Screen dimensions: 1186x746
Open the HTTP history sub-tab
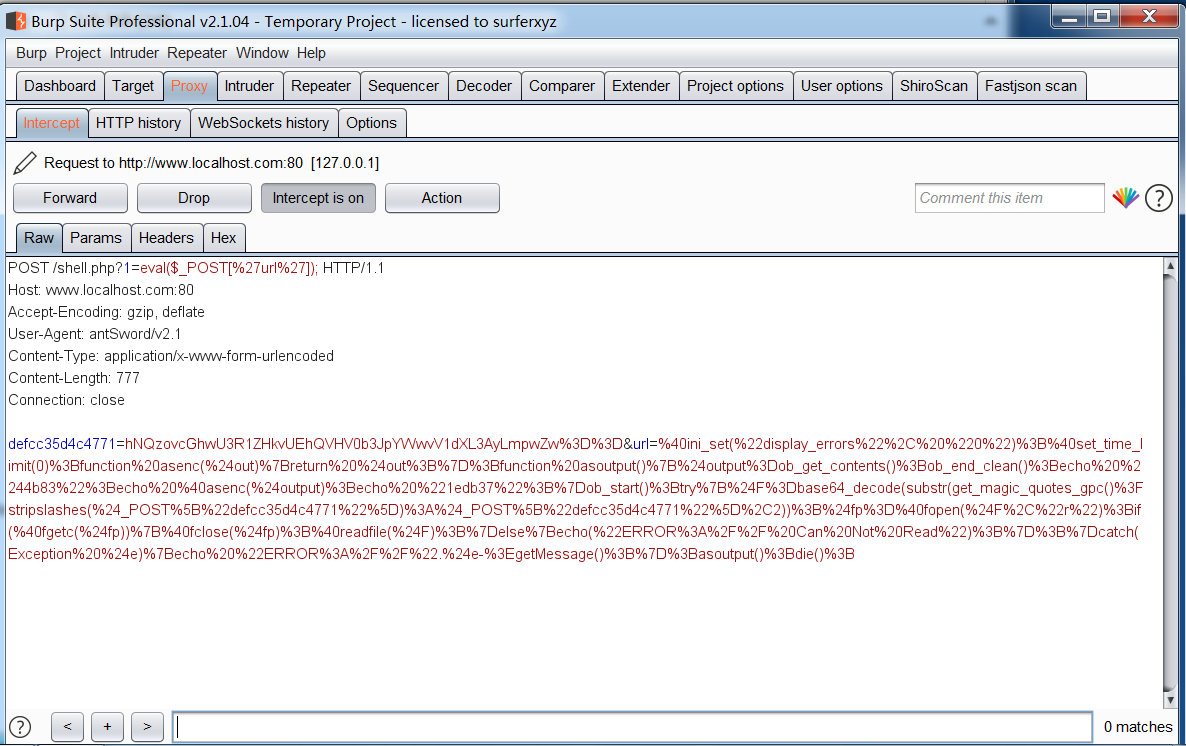tap(138, 123)
